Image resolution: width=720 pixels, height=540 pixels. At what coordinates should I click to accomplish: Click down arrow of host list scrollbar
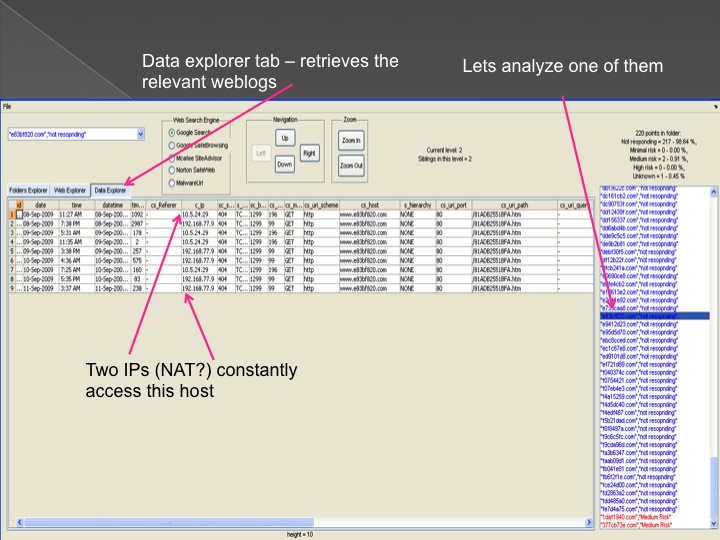[x=714, y=523]
